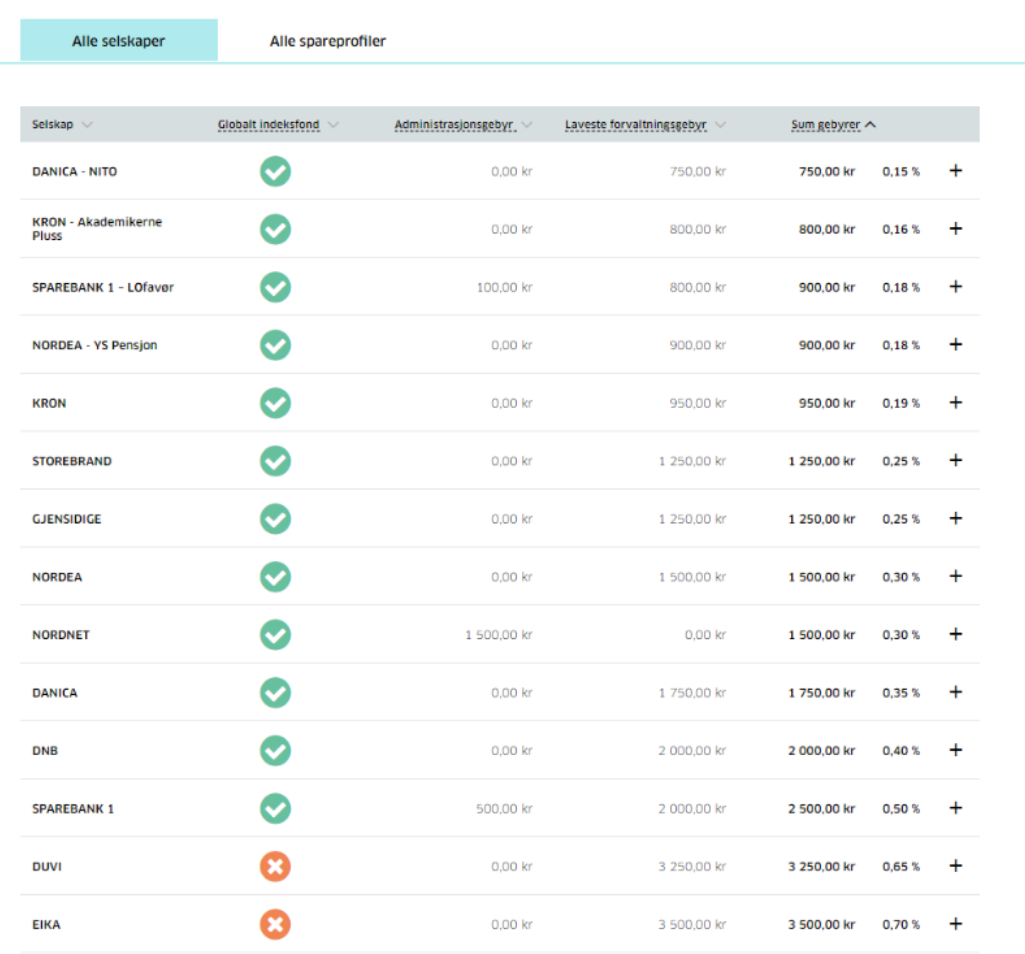This screenshot has width=1025, height=954.
Task: Click the green checkmark for NORDNET
Action: [x=275, y=634]
